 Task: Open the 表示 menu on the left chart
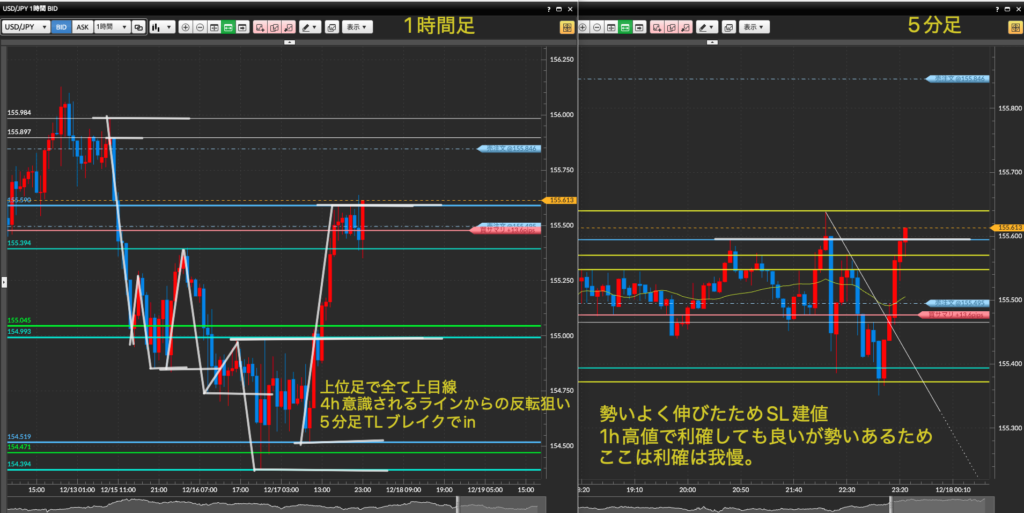(x=357, y=27)
